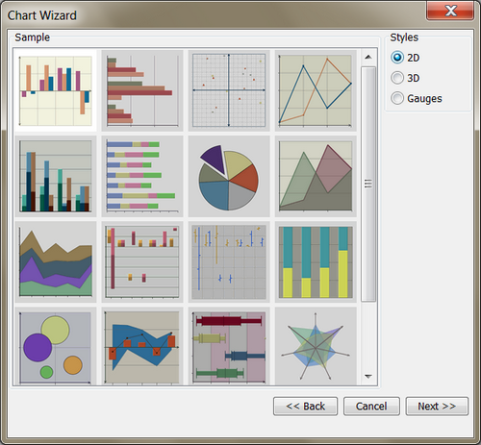Screen dimensions: 481x445
Task: Click the scrollbar up arrow
Action: (x=368, y=57)
